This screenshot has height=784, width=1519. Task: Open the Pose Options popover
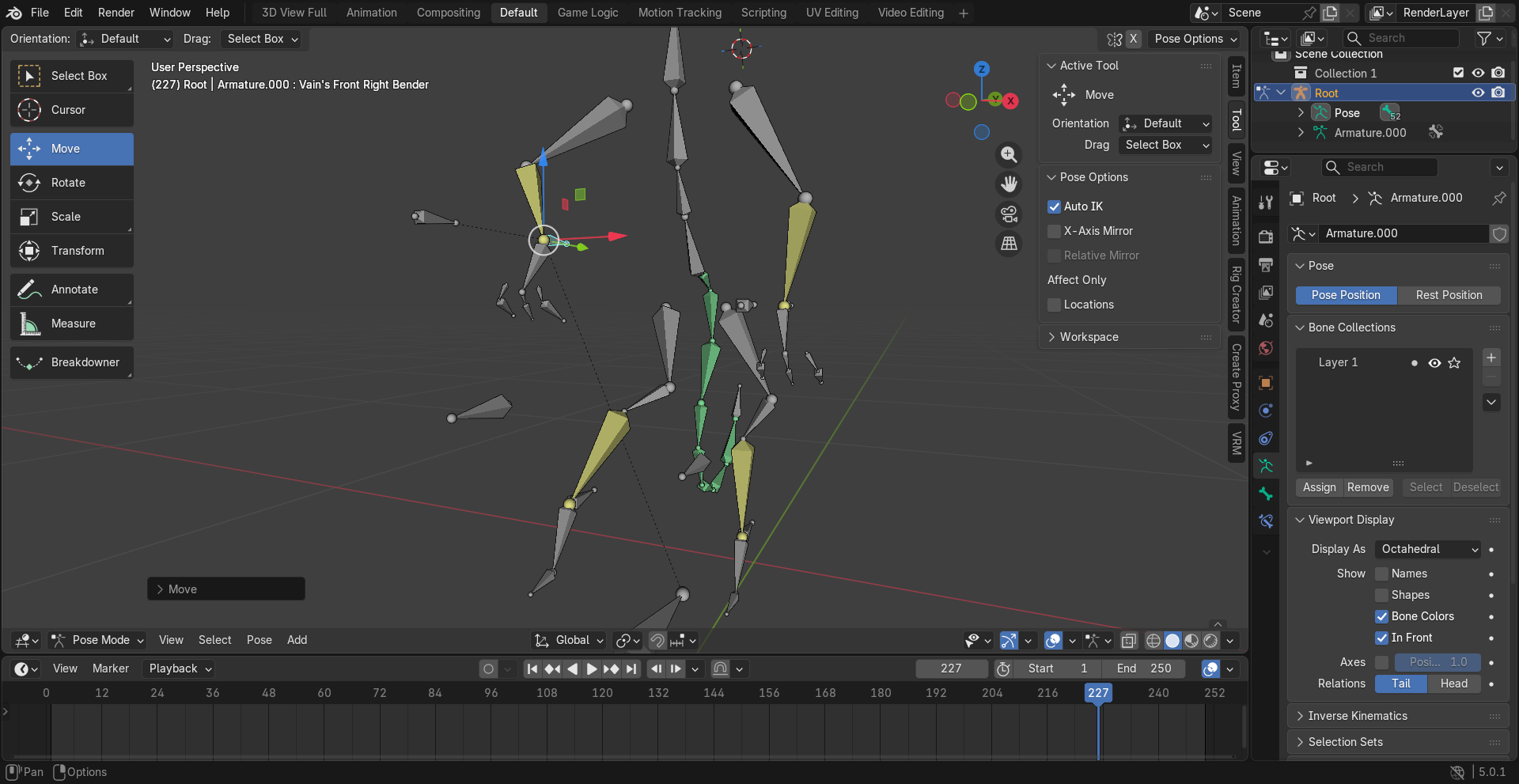[1195, 39]
